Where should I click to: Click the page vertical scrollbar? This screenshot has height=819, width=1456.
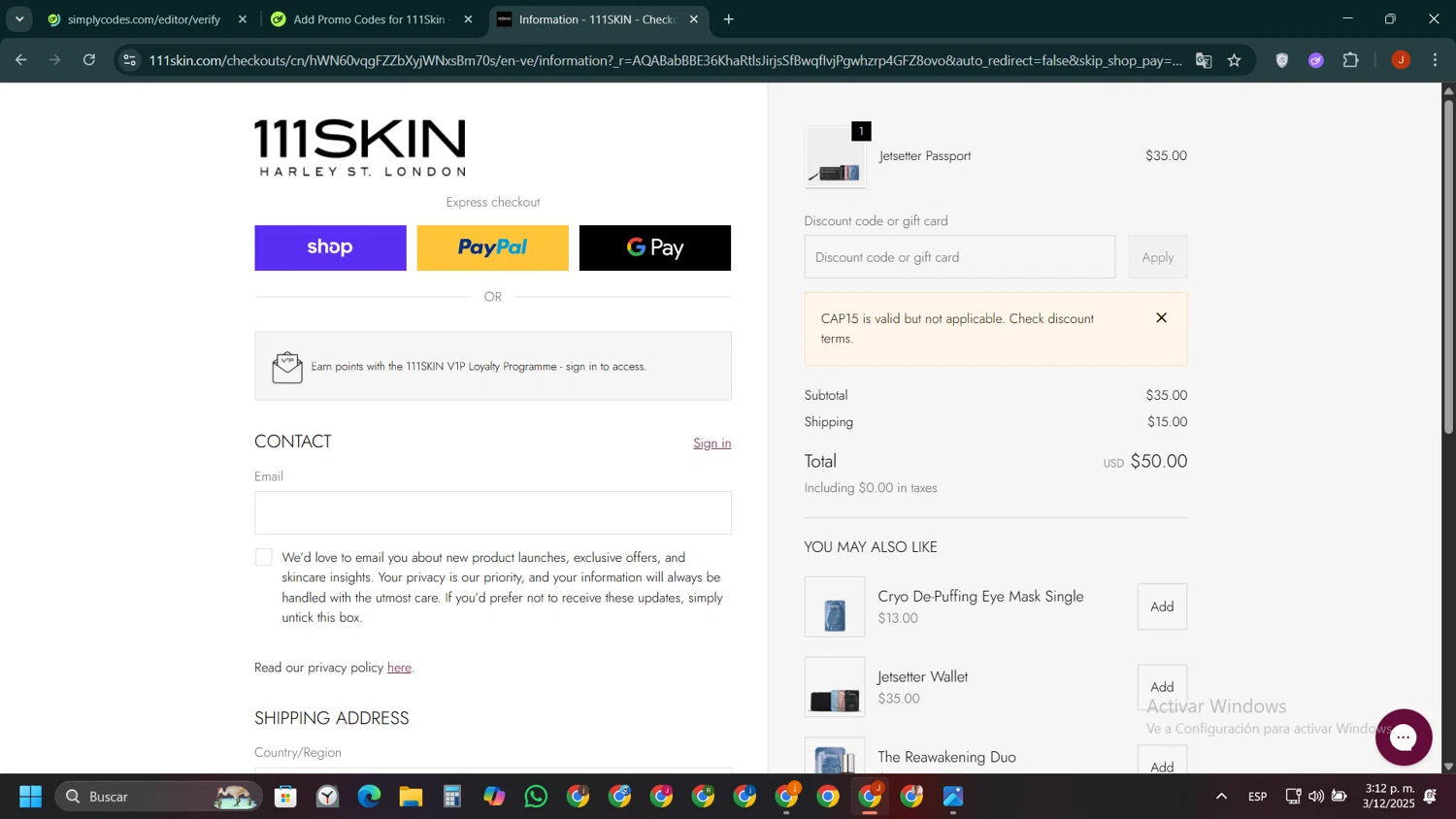point(1448,266)
